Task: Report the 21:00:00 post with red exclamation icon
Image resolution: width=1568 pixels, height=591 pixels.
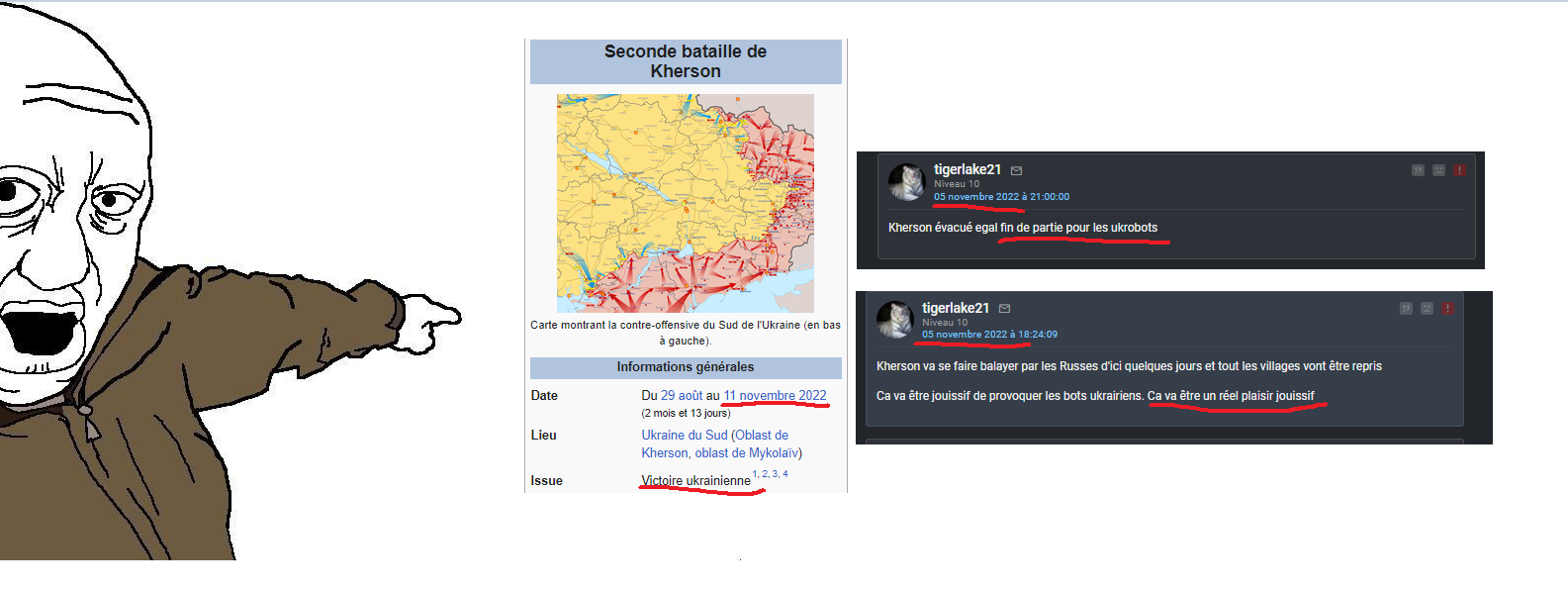Action: [1459, 170]
